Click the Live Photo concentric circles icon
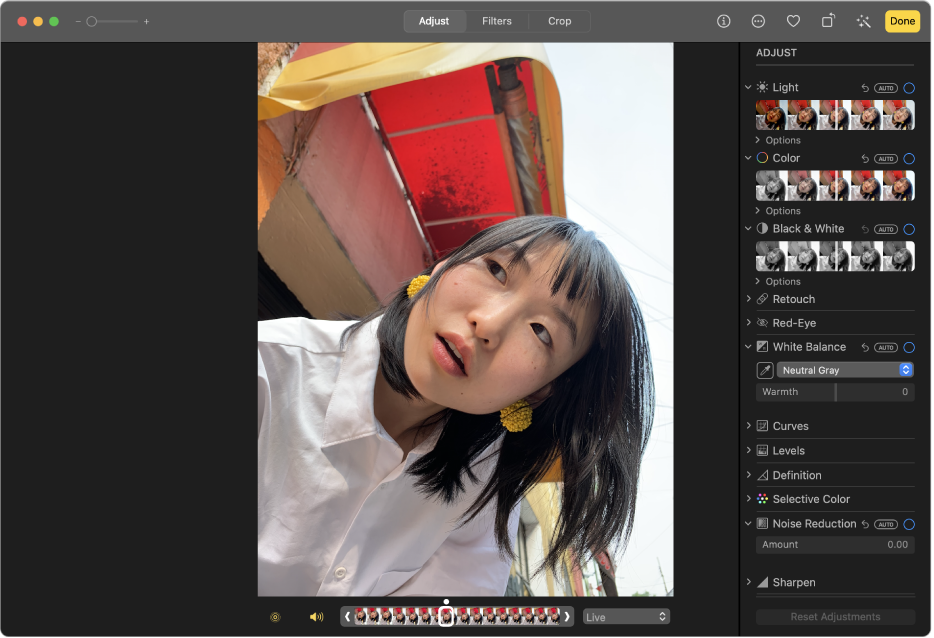The width and height of the screenshot is (934, 638). point(275,617)
